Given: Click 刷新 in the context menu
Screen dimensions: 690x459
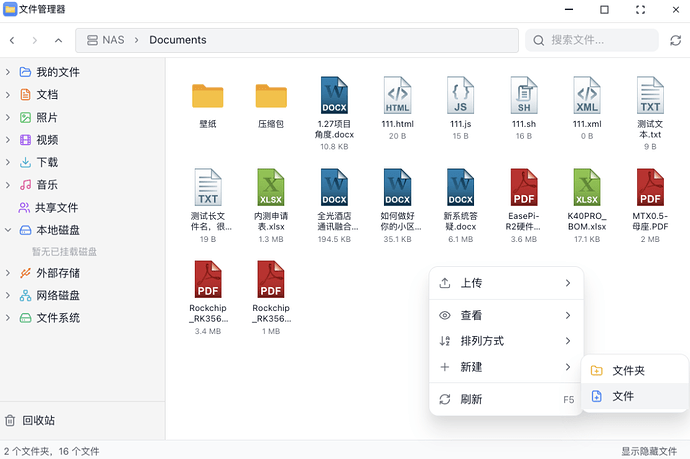Looking at the screenshot, I should point(471,399).
